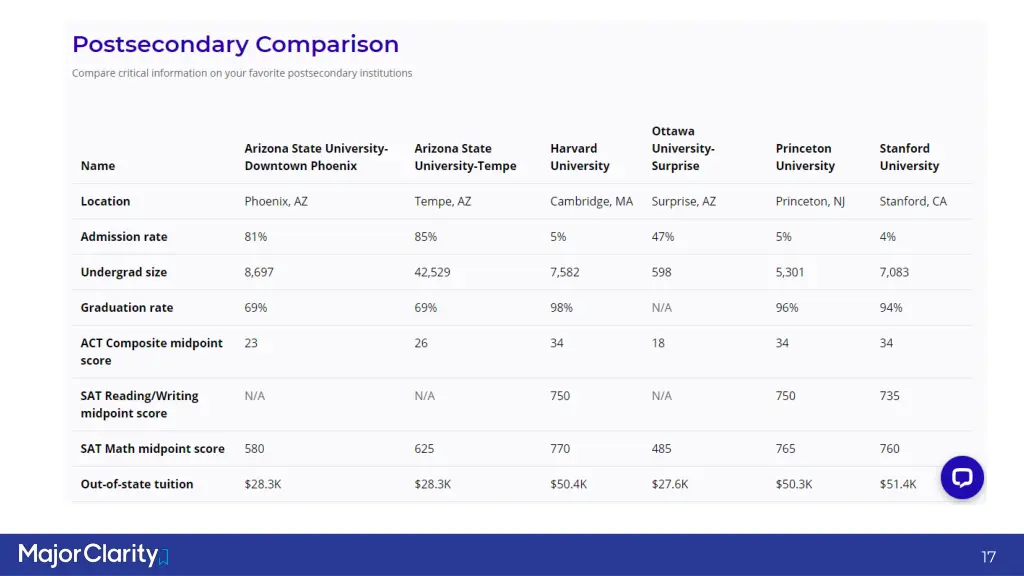Click the MajorClarity logo in footer
This screenshot has height=576, width=1024.
[x=93, y=555]
